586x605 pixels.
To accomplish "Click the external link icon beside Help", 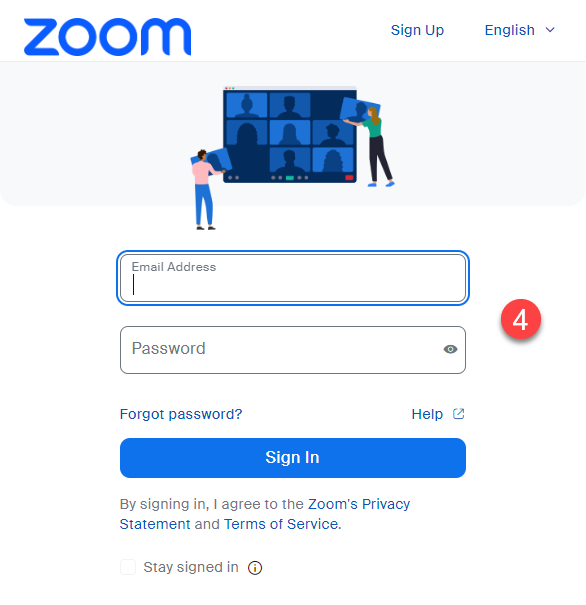I will (x=458, y=414).
